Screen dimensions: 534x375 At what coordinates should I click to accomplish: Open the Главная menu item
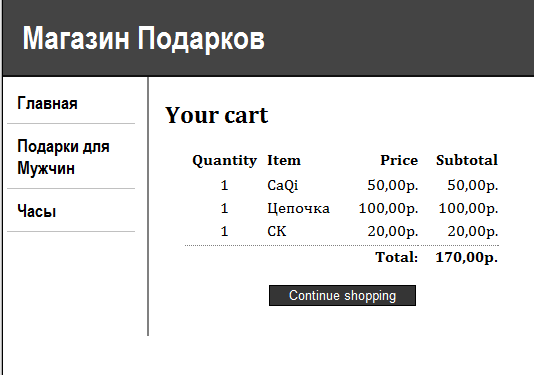[x=47, y=103]
